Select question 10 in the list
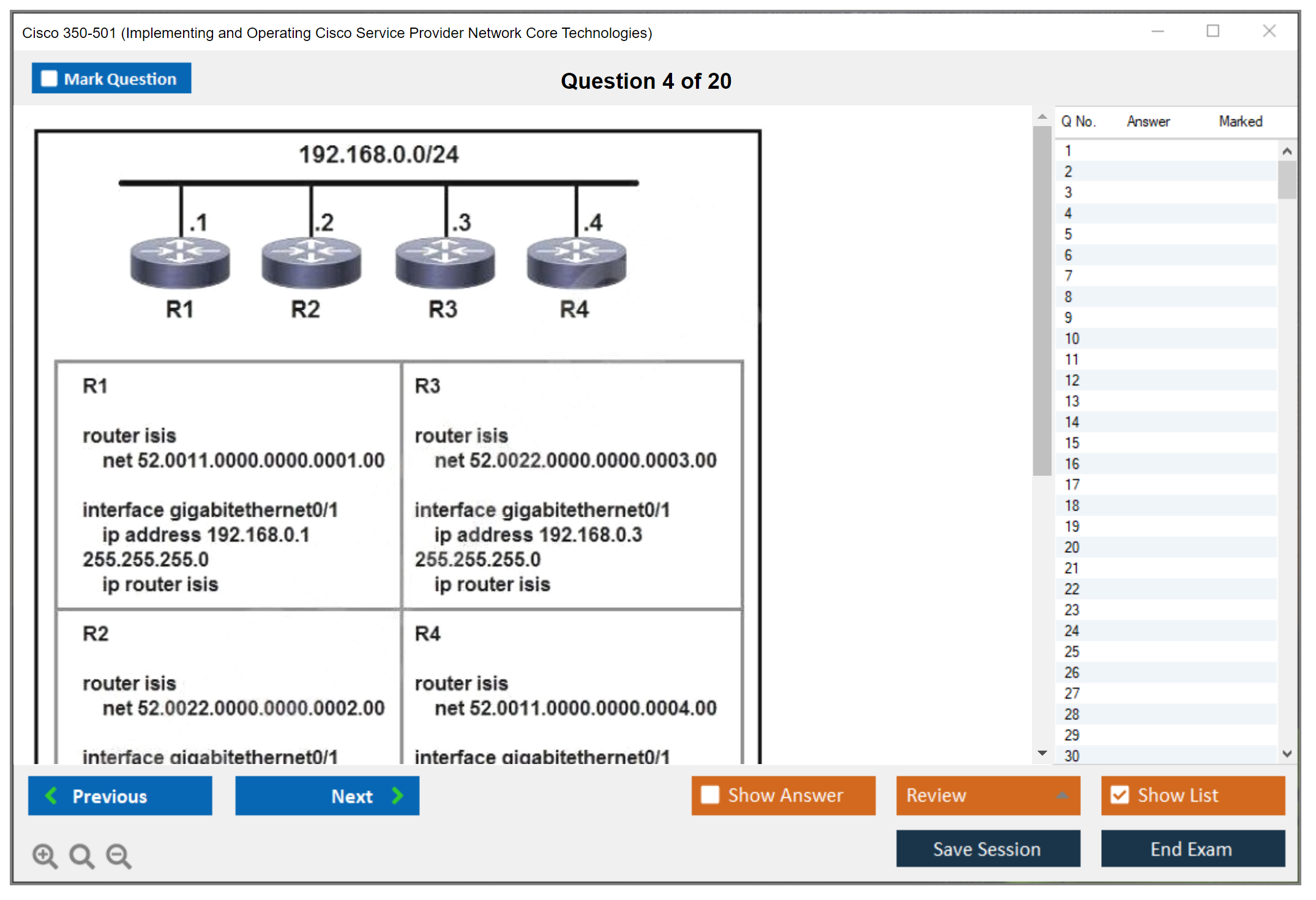 (1072, 339)
